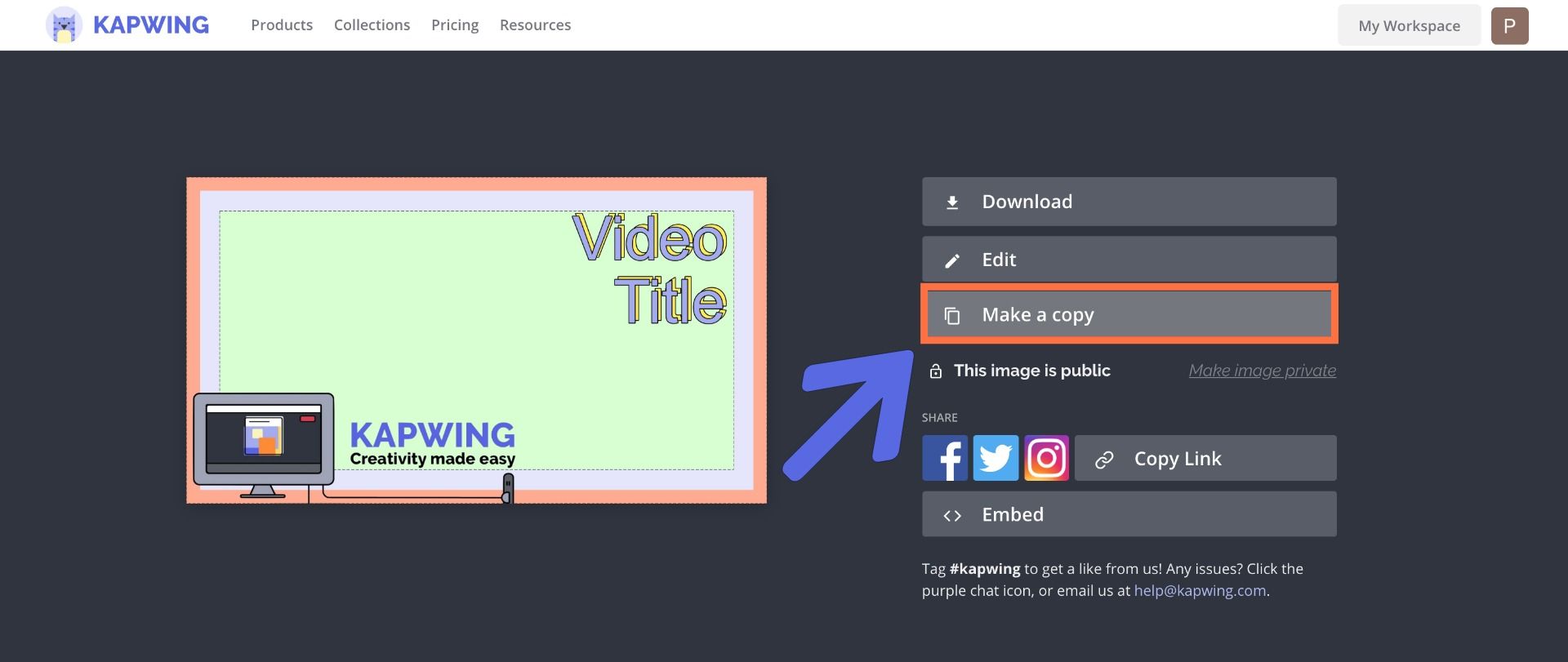Viewport: 1568px width, 662px height.
Task: Open the Resources menu
Action: point(535,25)
